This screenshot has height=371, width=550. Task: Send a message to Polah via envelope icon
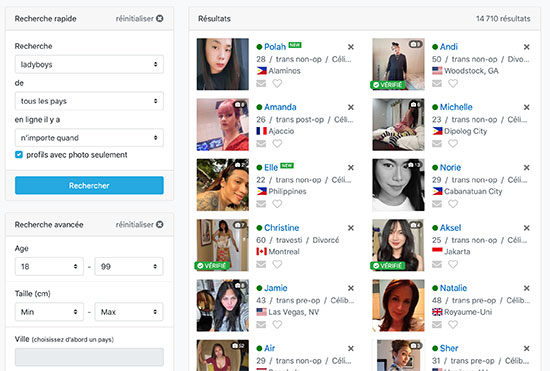pyautogui.click(x=261, y=83)
